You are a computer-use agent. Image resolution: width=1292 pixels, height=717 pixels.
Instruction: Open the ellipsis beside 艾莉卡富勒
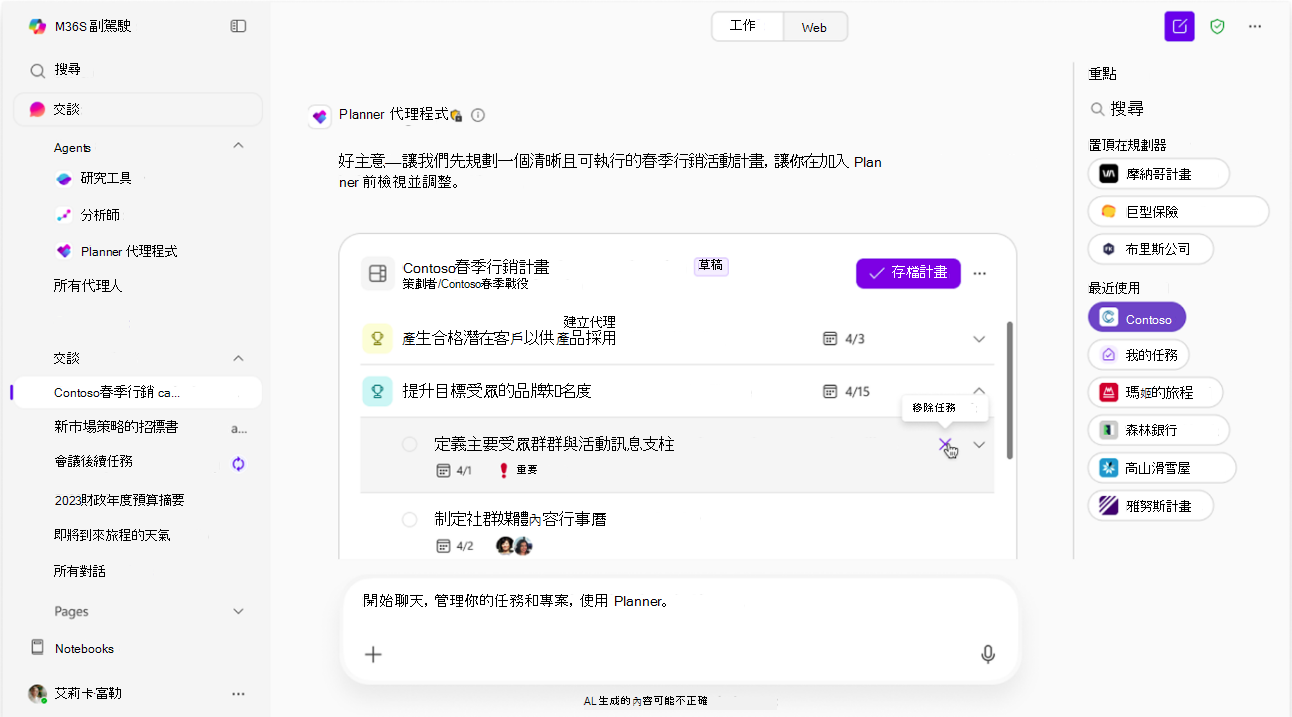(238, 693)
